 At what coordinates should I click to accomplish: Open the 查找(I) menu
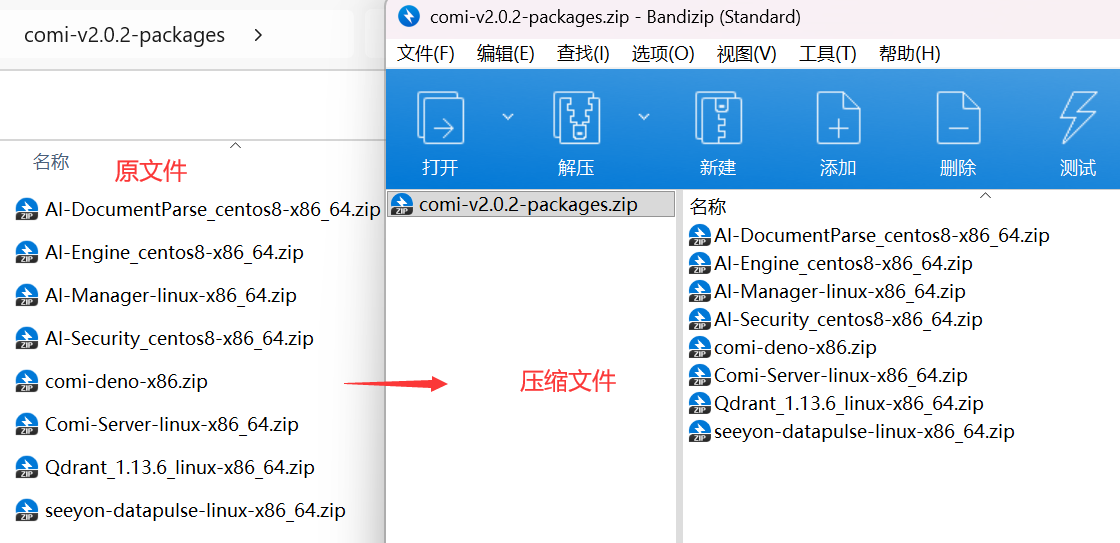584,54
